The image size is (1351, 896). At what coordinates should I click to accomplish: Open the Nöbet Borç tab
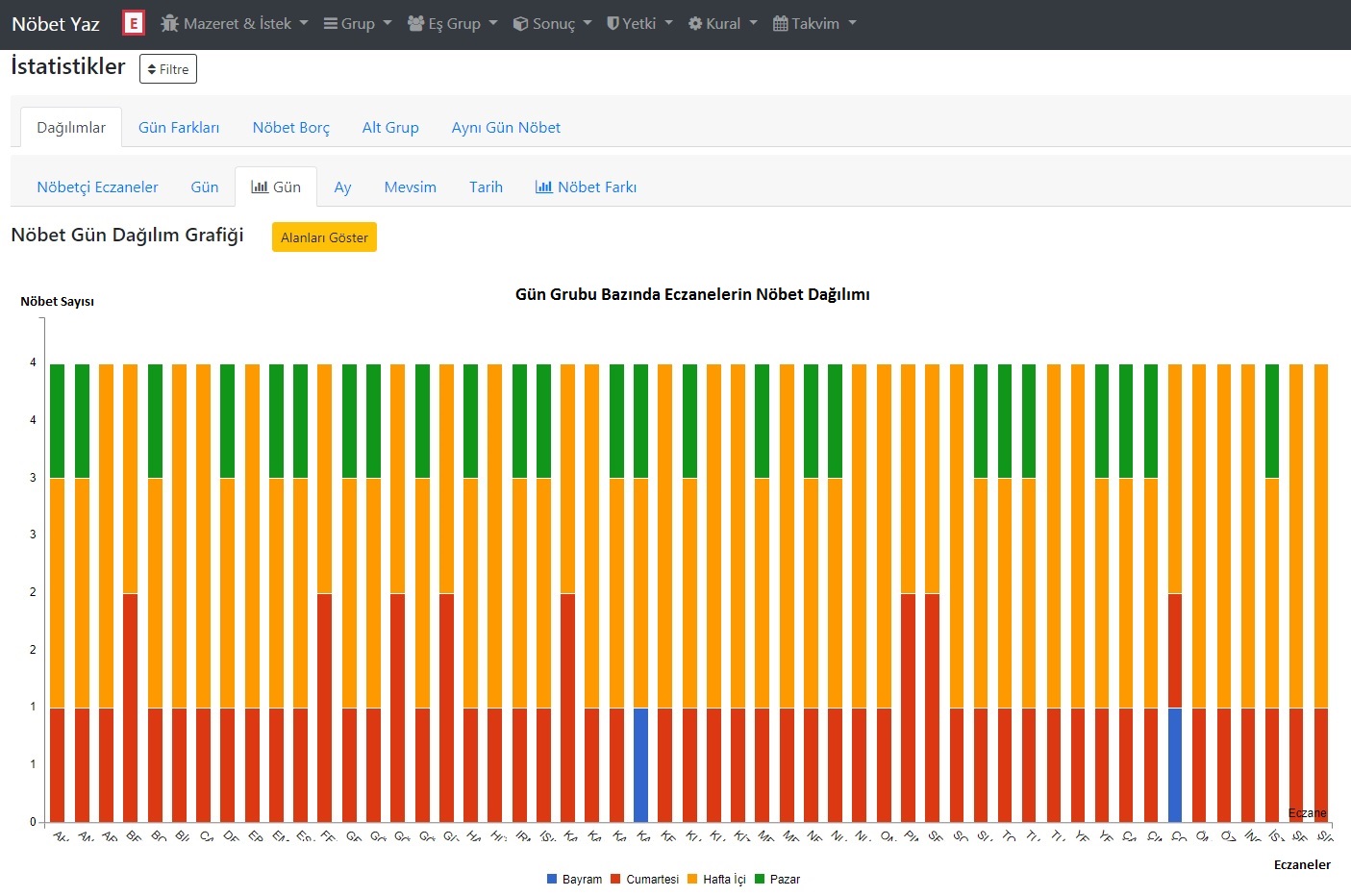click(x=290, y=127)
